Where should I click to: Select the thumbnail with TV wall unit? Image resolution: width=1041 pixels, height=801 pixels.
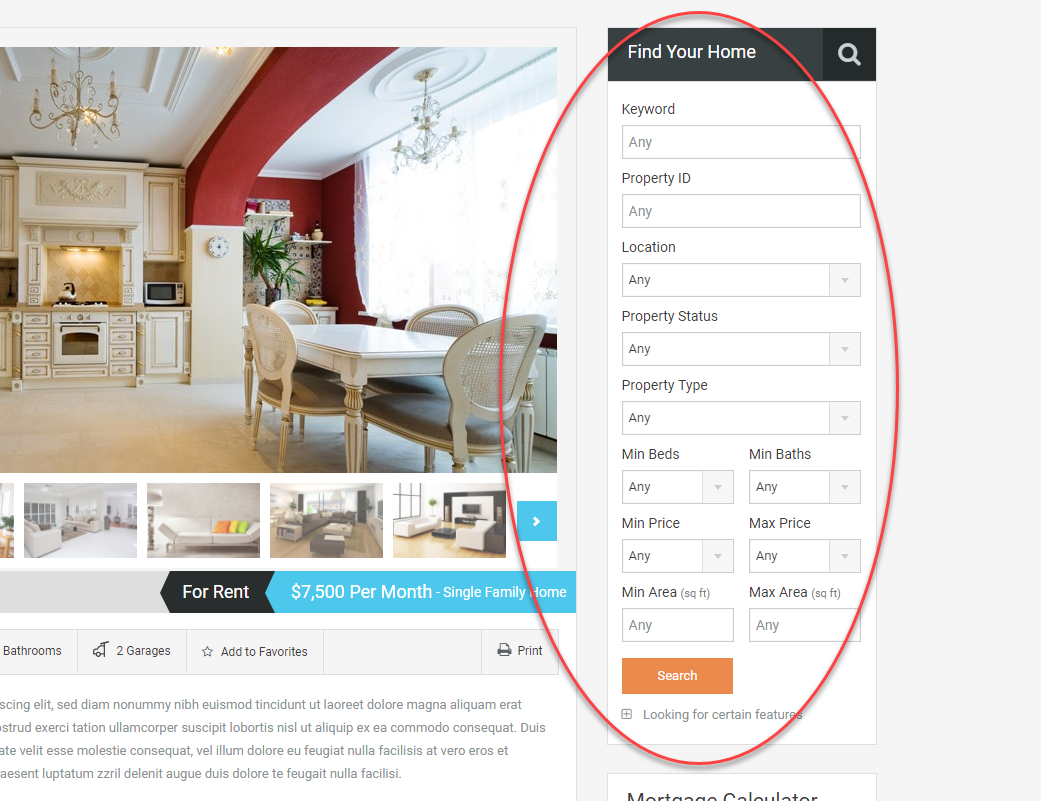pyautogui.click(x=449, y=520)
